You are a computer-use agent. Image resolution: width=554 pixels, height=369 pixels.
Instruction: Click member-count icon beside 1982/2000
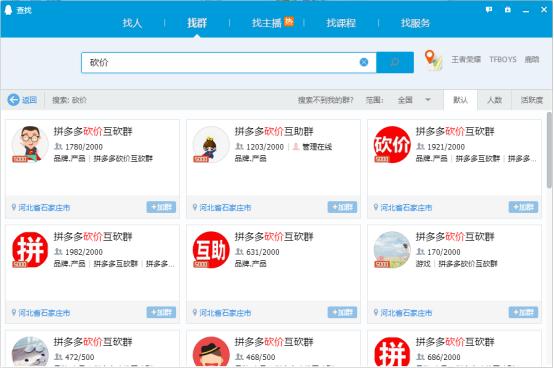click(58, 252)
